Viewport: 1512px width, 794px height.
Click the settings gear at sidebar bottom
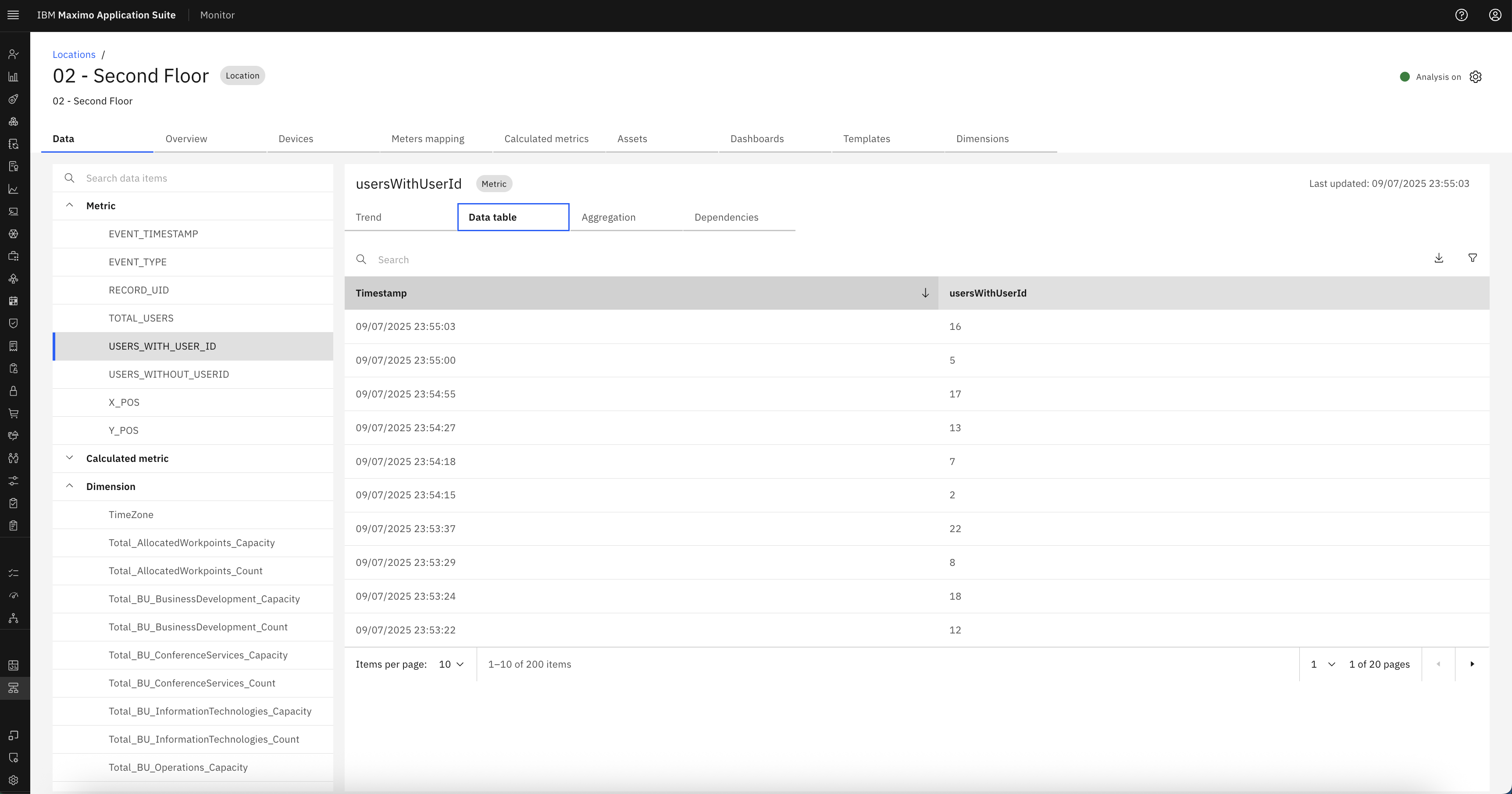pyautogui.click(x=14, y=780)
